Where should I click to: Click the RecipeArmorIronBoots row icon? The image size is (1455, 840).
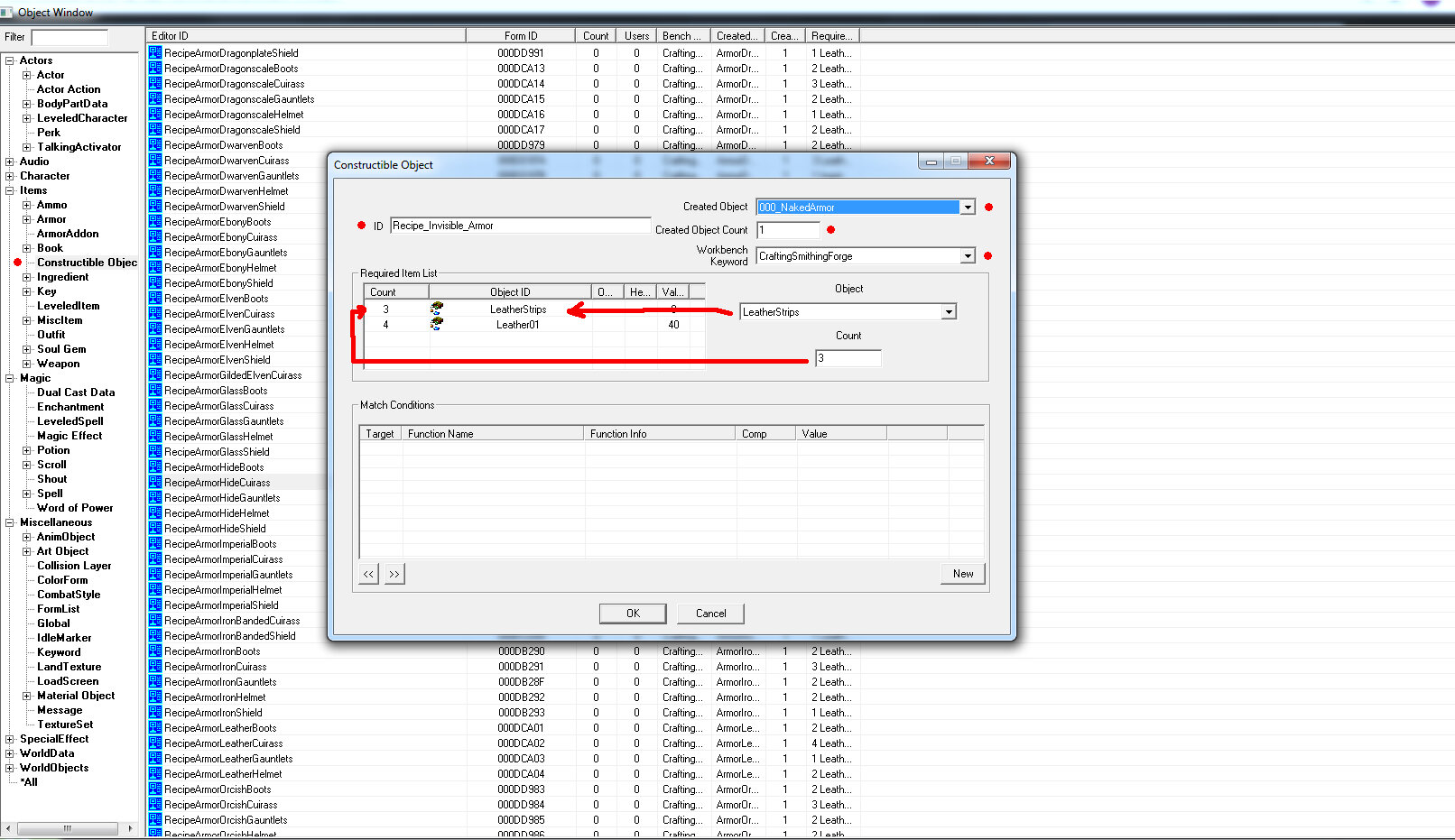(x=155, y=651)
